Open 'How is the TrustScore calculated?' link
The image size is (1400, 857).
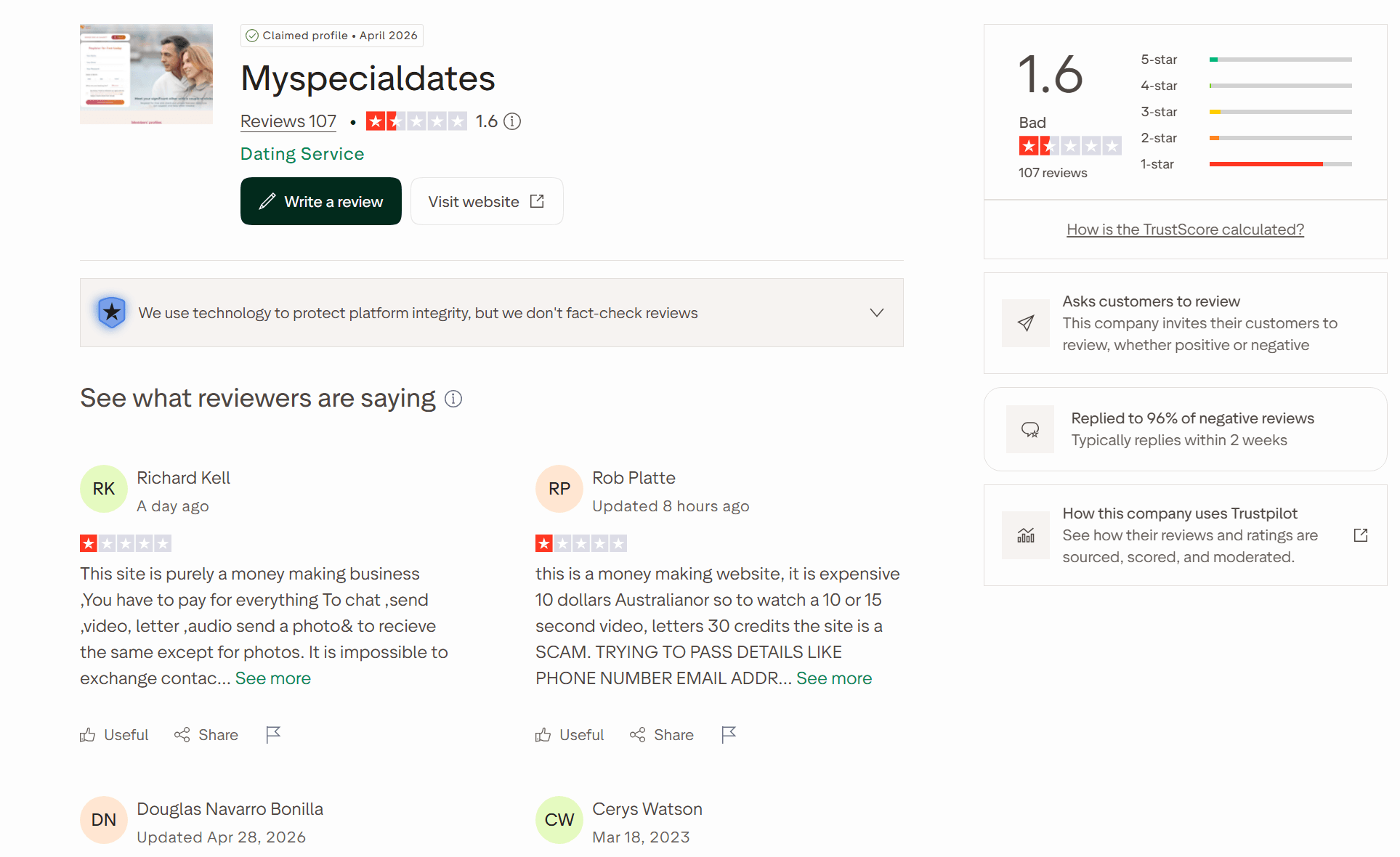coord(1185,230)
